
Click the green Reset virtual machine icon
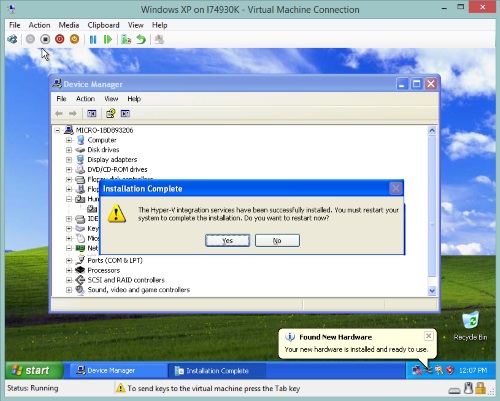(108, 40)
